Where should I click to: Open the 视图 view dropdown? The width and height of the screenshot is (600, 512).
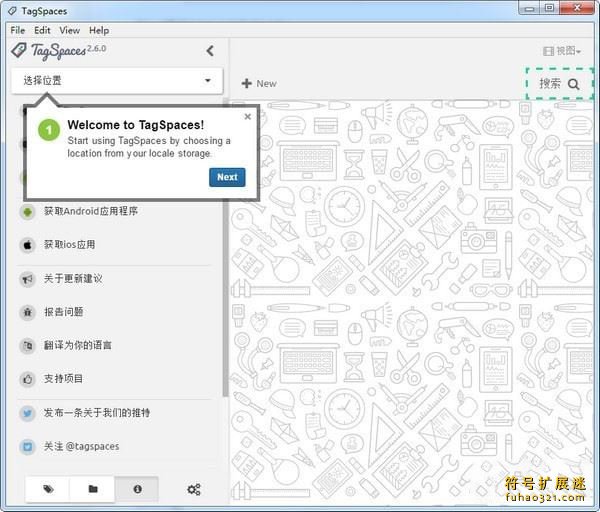(561, 51)
